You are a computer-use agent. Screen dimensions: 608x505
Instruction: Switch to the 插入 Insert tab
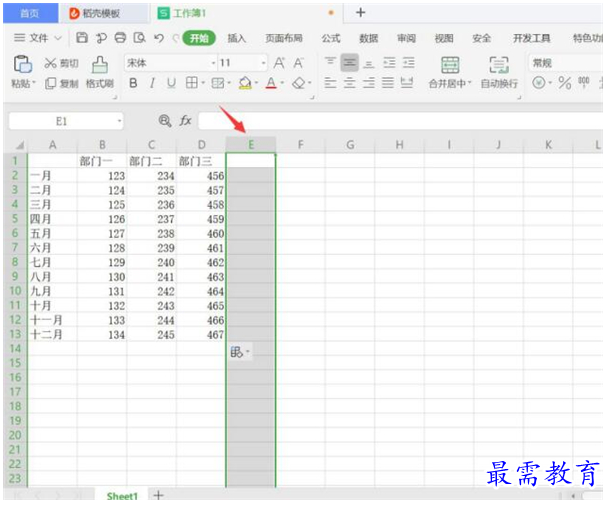237,38
